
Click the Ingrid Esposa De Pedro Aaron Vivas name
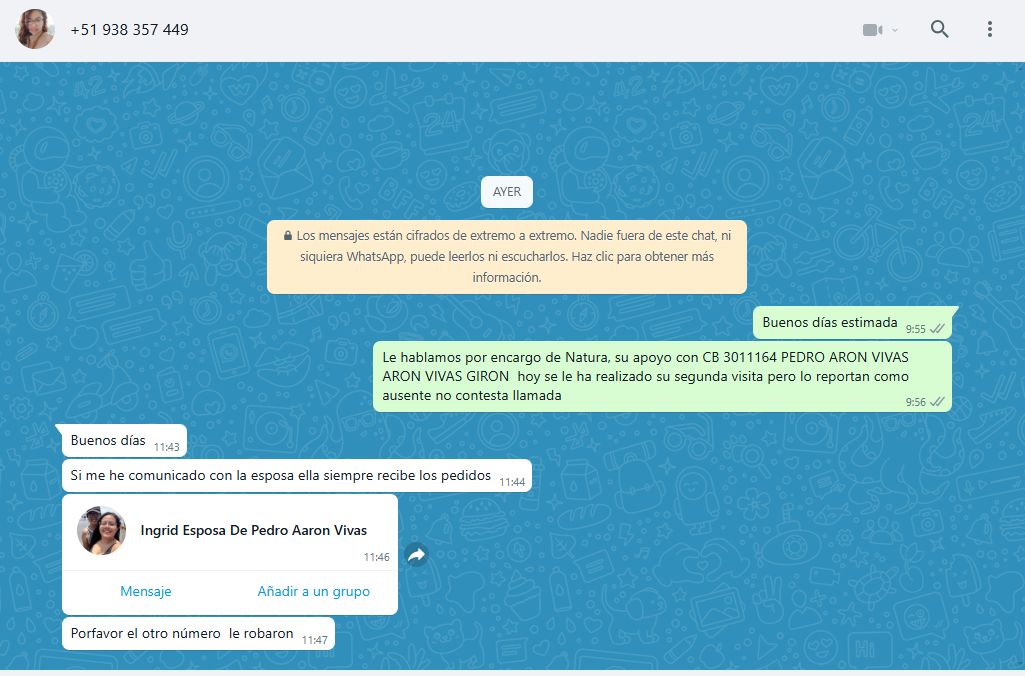253,531
